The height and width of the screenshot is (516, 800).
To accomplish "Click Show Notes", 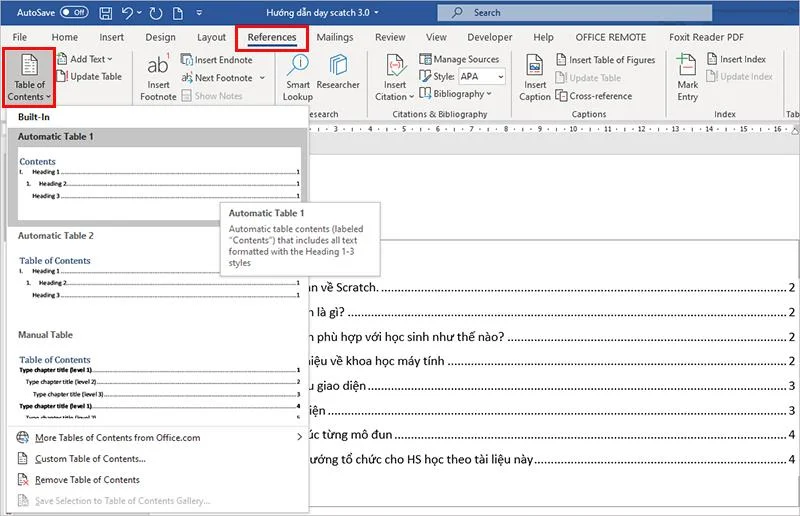I will click(212, 96).
